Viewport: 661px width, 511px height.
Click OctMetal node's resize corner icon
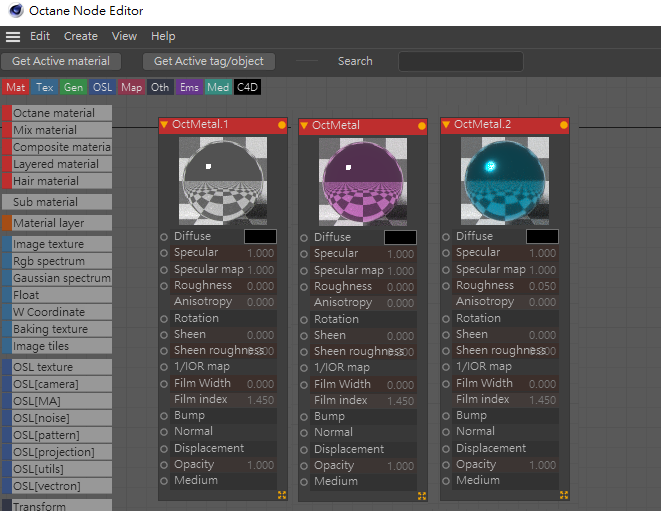(422, 496)
